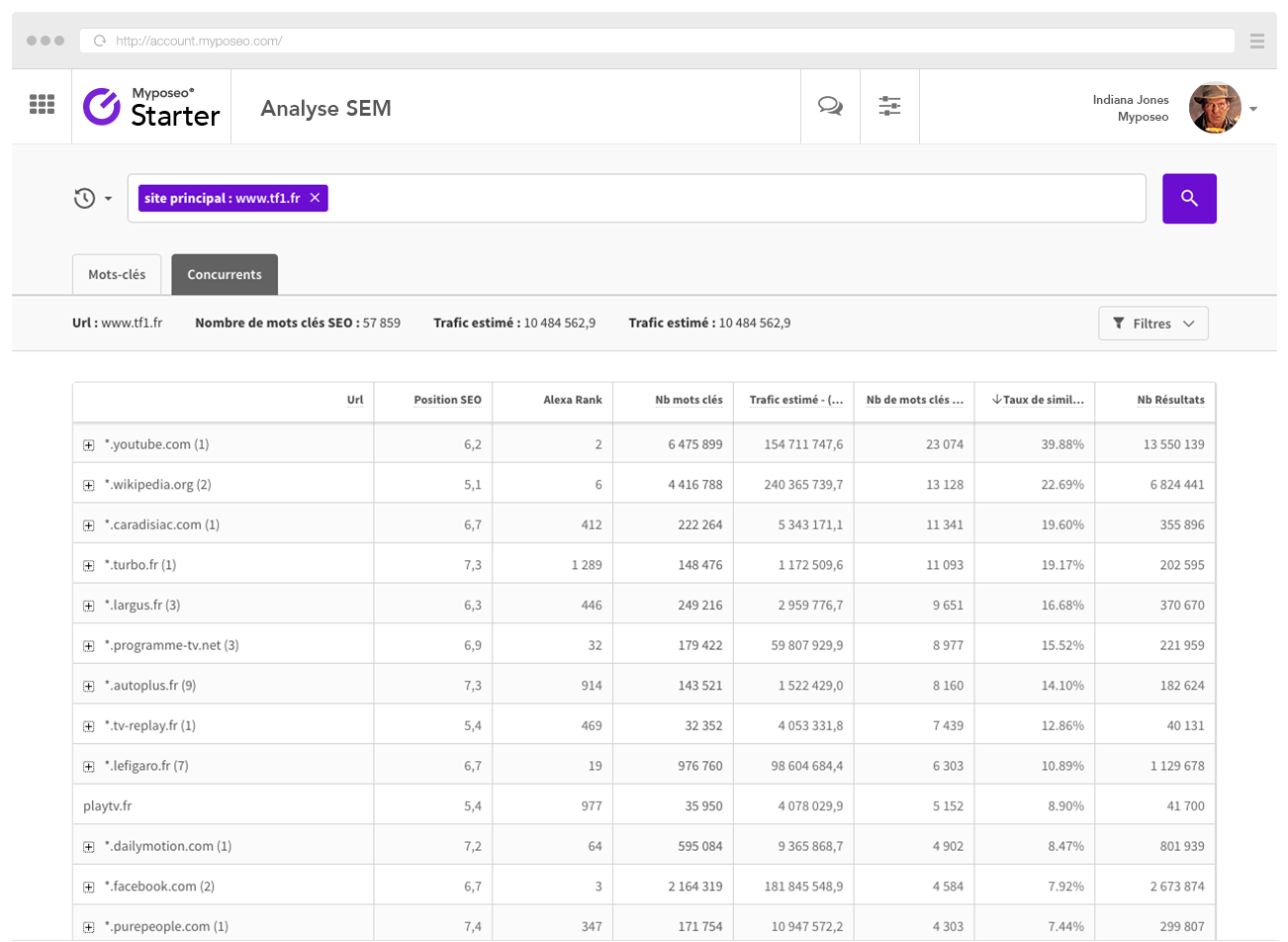1288x942 pixels.
Task: Expand the *.facebook.com row
Action: coord(89,888)
